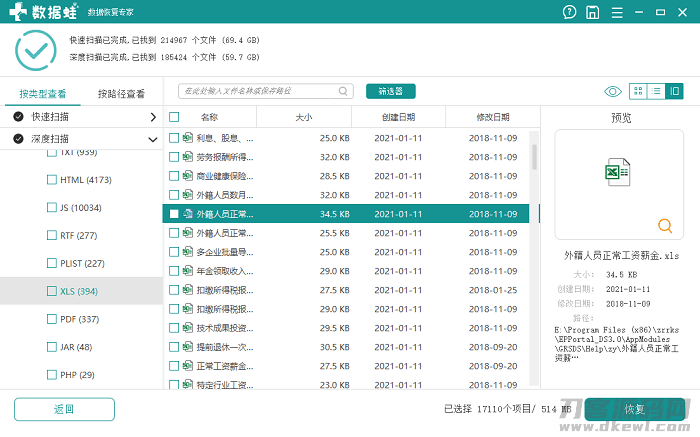Check the JAR (48) type checkbox
The height and width of the screenshot is (437, 700).
click(52, 347)
